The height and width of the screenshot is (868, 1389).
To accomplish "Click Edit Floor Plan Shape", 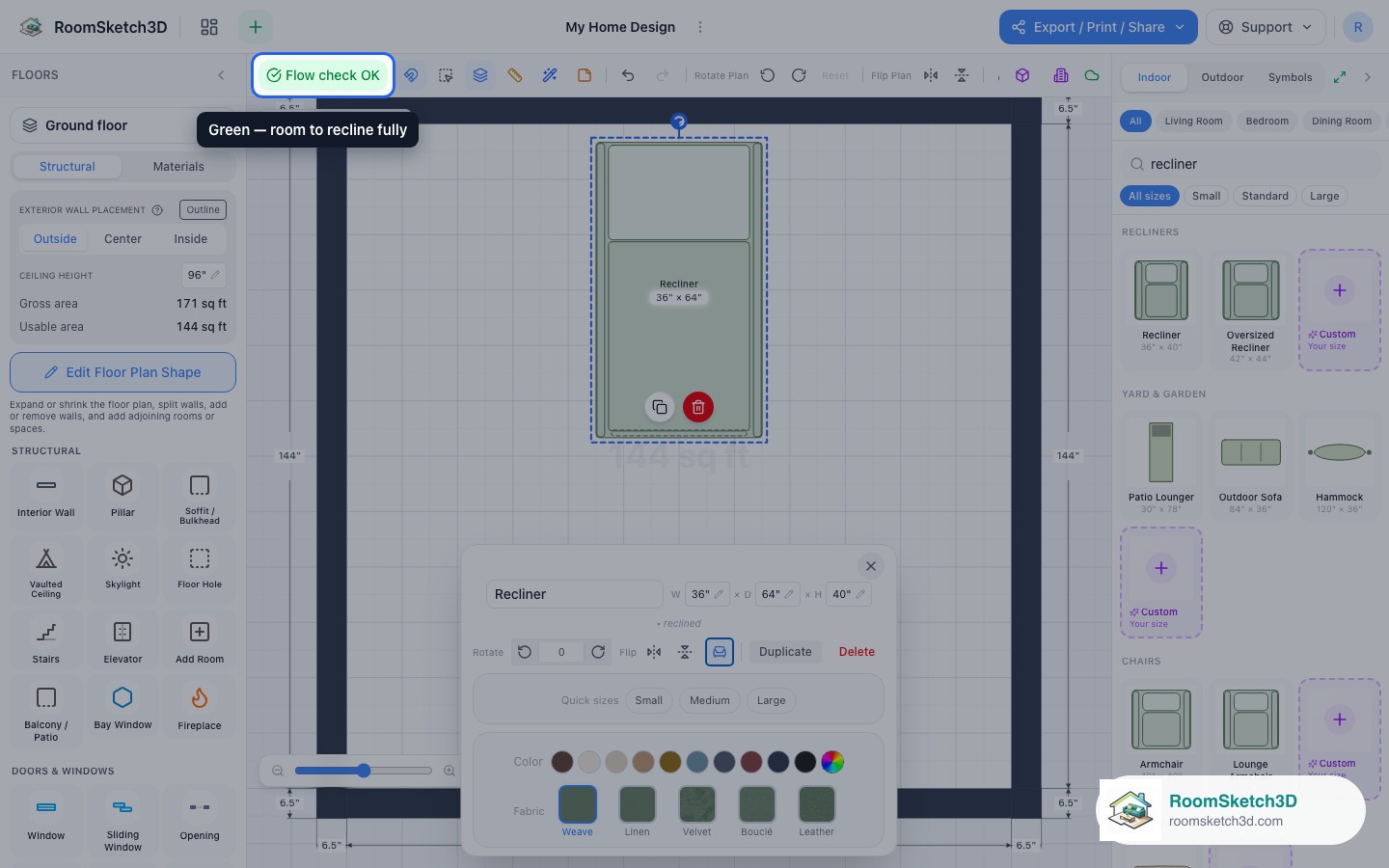I will click(x=123, y=372).
